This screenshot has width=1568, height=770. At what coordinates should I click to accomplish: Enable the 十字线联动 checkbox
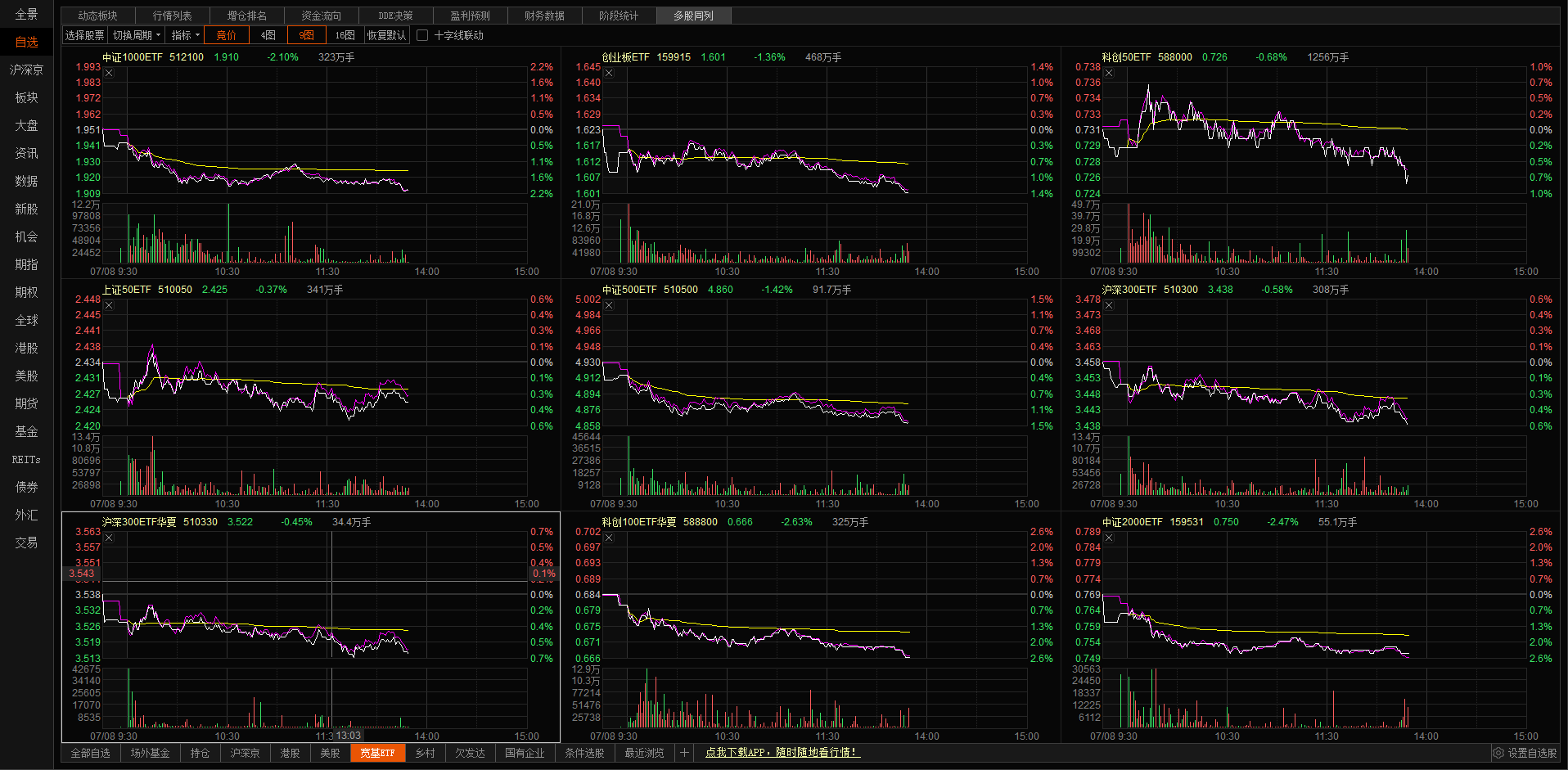tap(422, 35)
